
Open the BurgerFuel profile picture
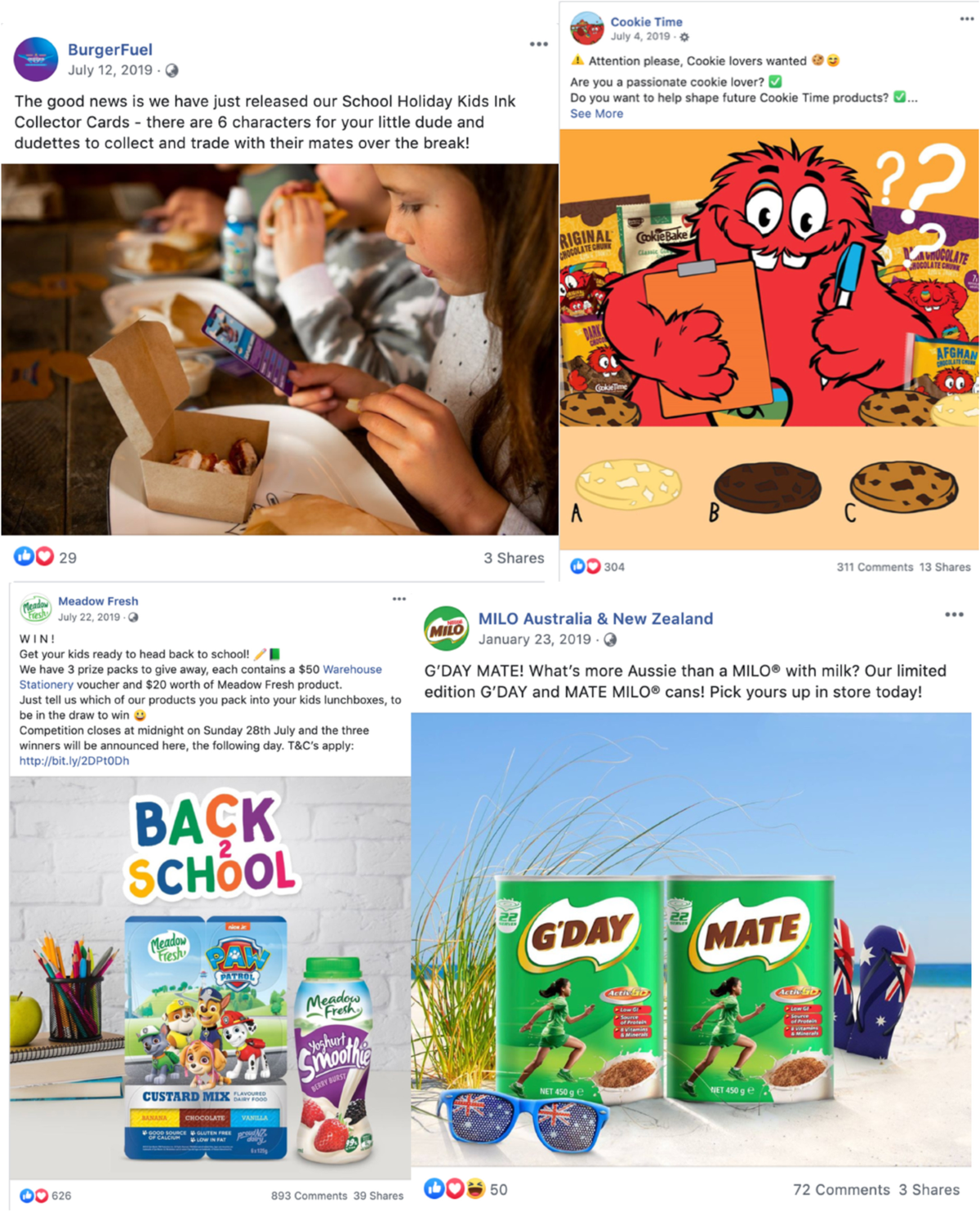pos(36,60)
